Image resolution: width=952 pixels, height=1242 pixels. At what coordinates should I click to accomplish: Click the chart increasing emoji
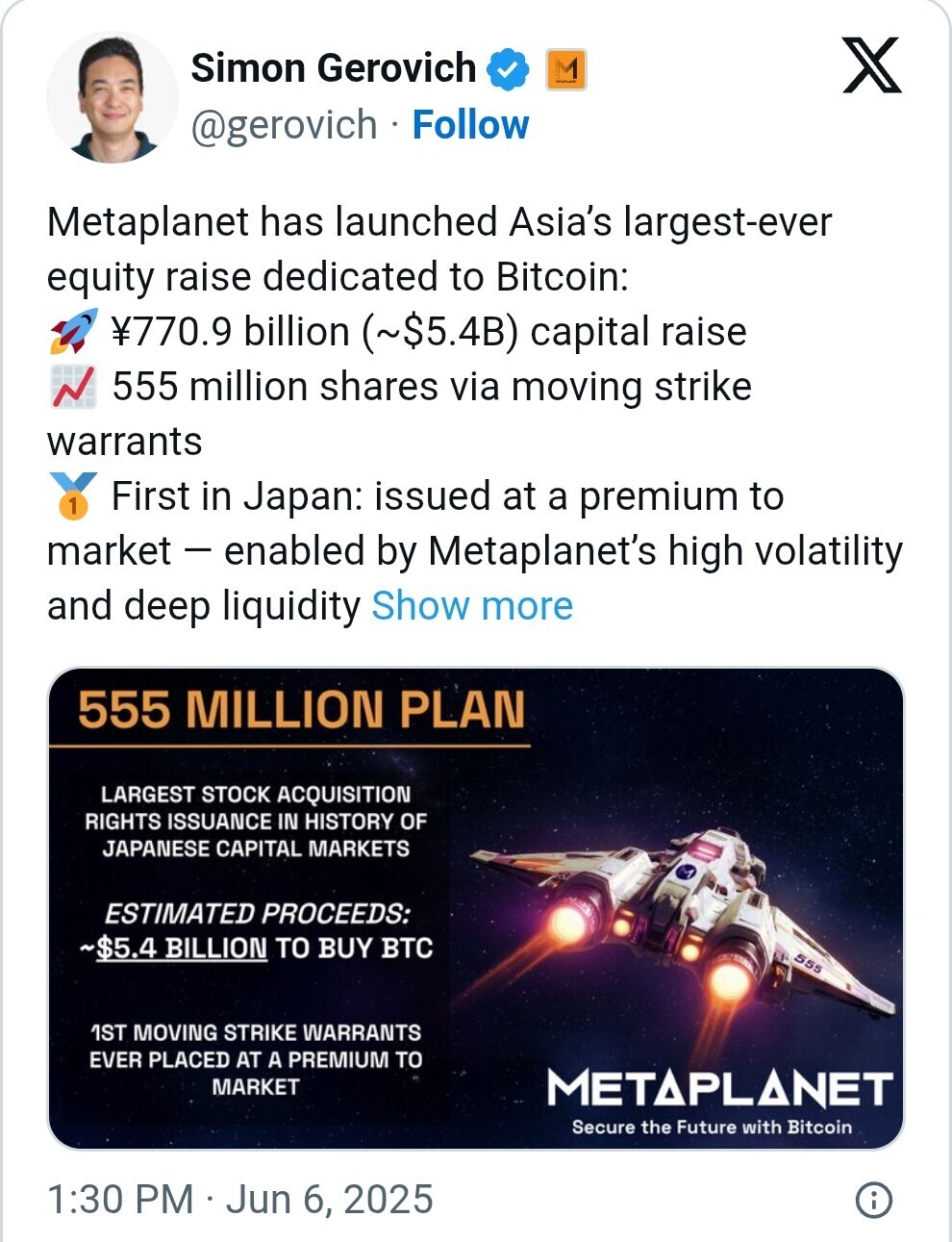pos(73,387)
